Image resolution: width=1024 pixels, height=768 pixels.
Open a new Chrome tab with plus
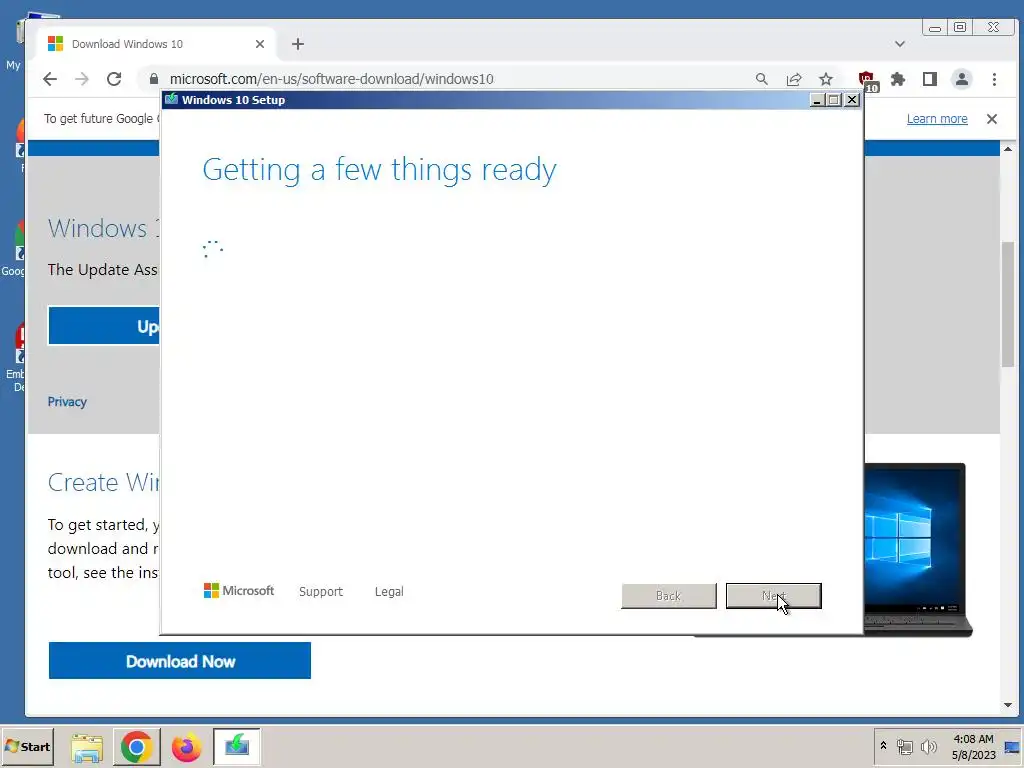[x=298, y=44]
